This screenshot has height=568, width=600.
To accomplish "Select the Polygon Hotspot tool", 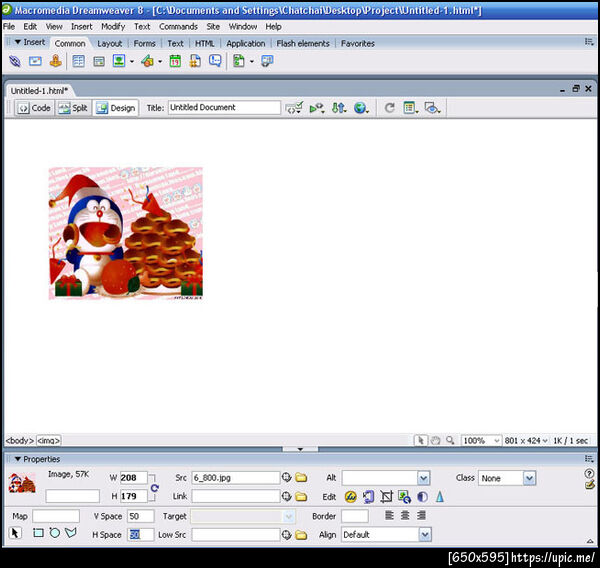I will (71, 533).
